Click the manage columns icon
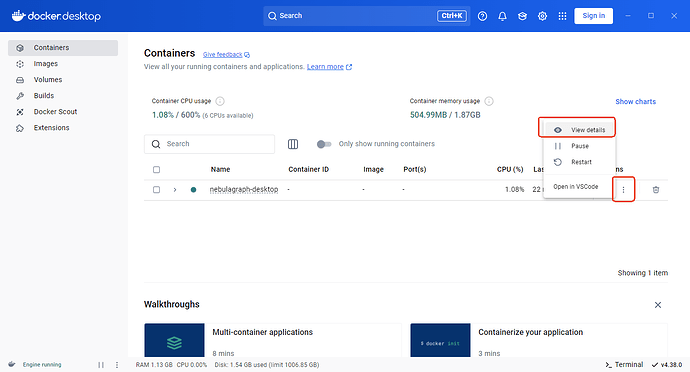The width and height of the screenshot is (690, 372). 293,144
